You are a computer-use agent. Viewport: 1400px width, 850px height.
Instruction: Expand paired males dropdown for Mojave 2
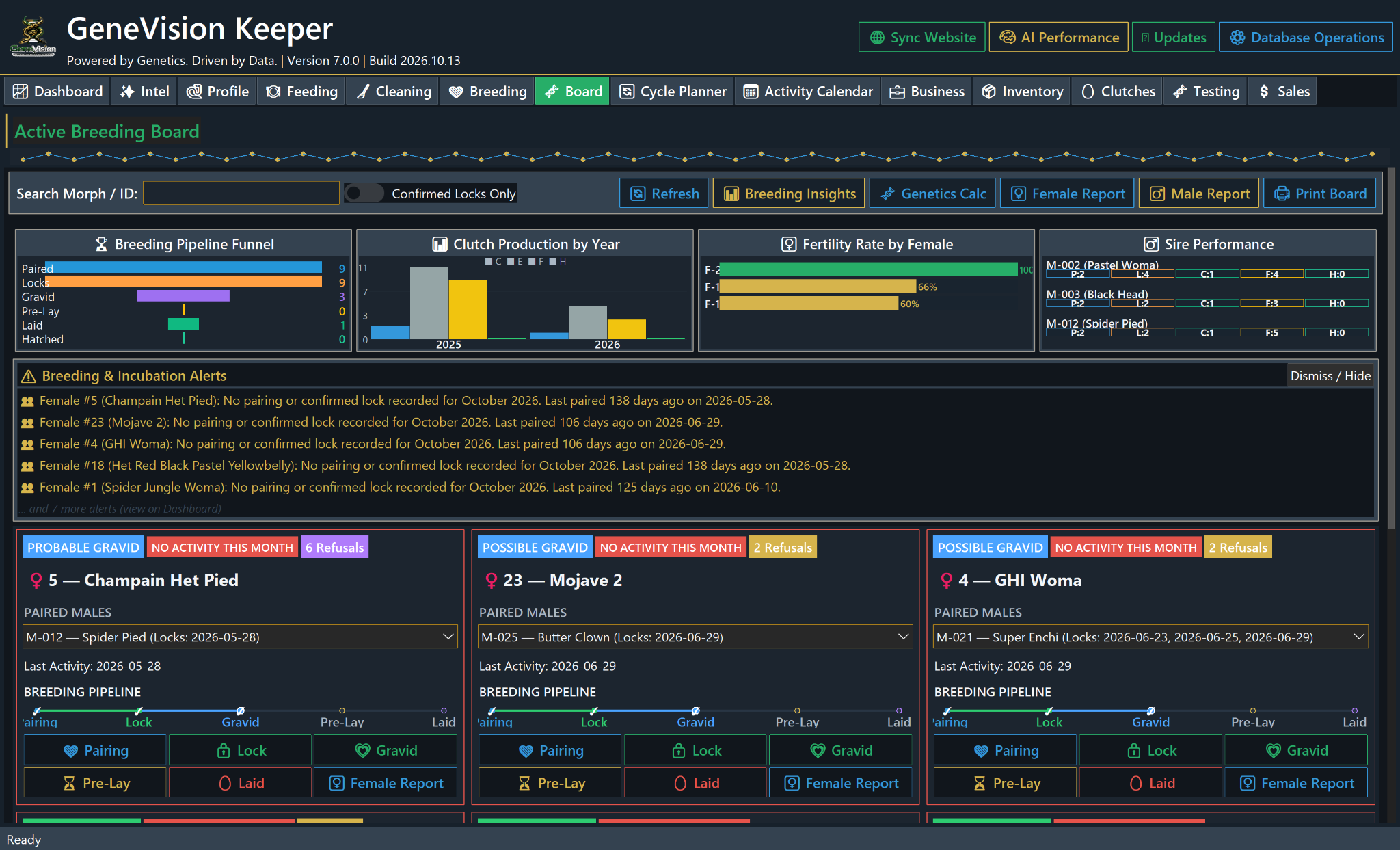pyautogui.click(x=695, y=637)
